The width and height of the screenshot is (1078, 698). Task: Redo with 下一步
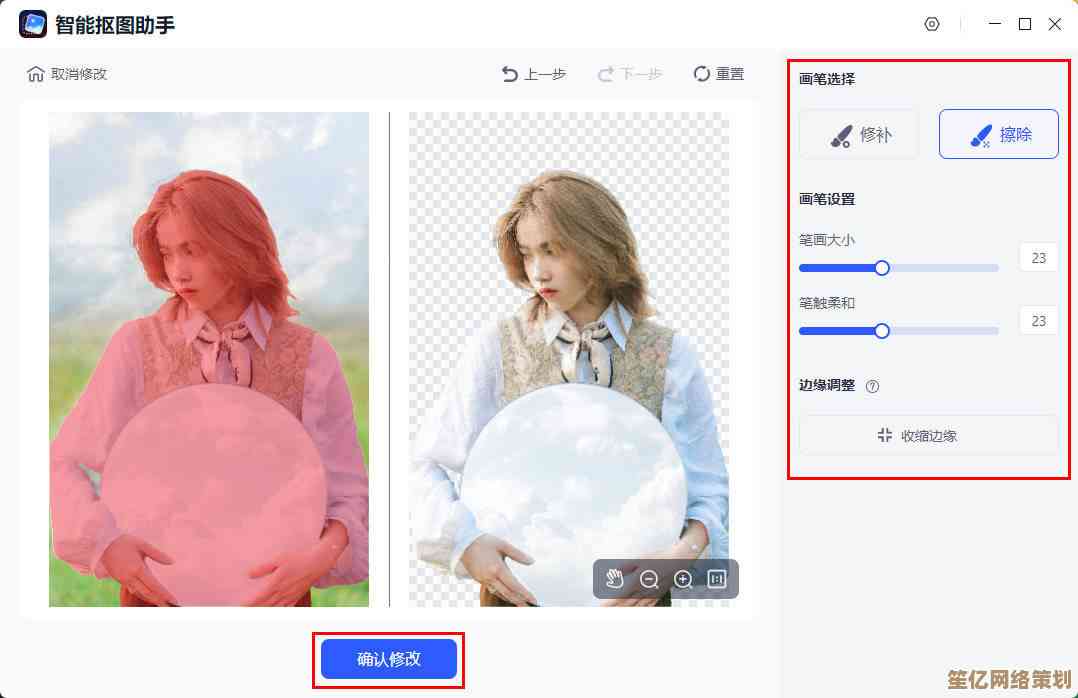[630, 74]
